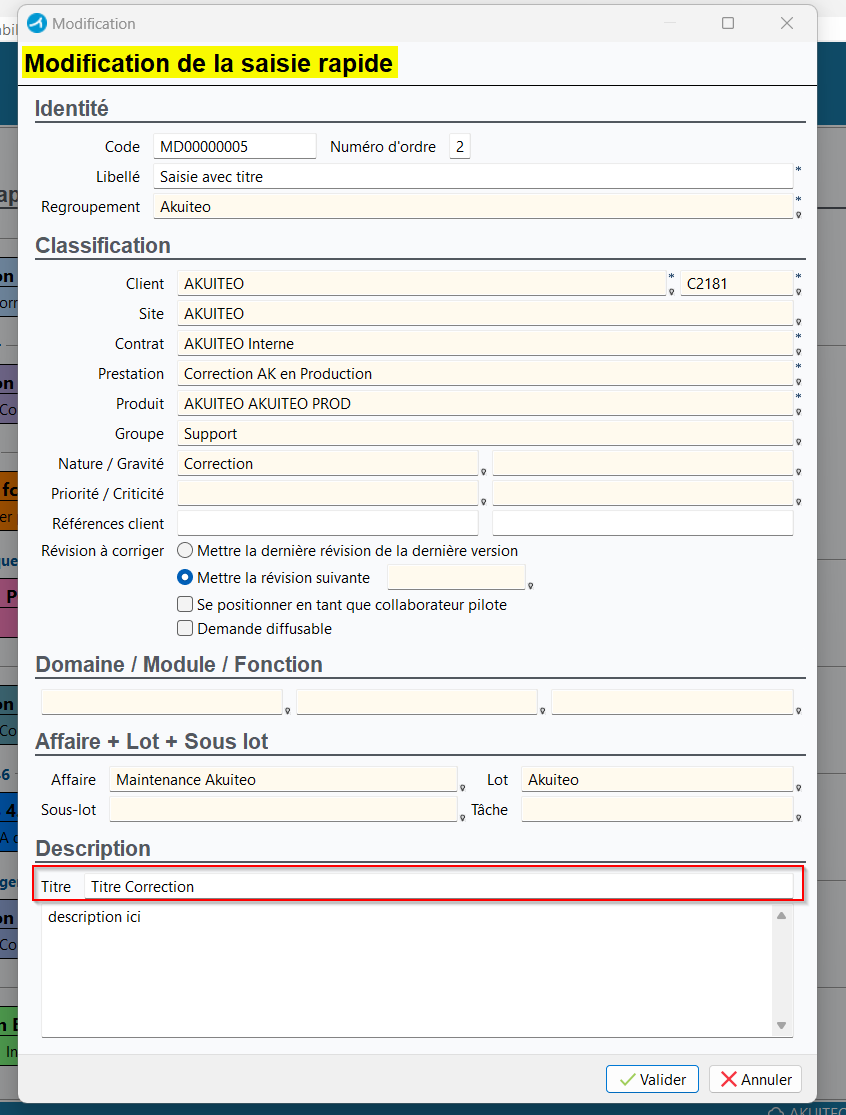The width and height of the screenshot is (846, 1115).
Task: Open the Regroupement Akuiteo combo field
Action: pos(473,206)
